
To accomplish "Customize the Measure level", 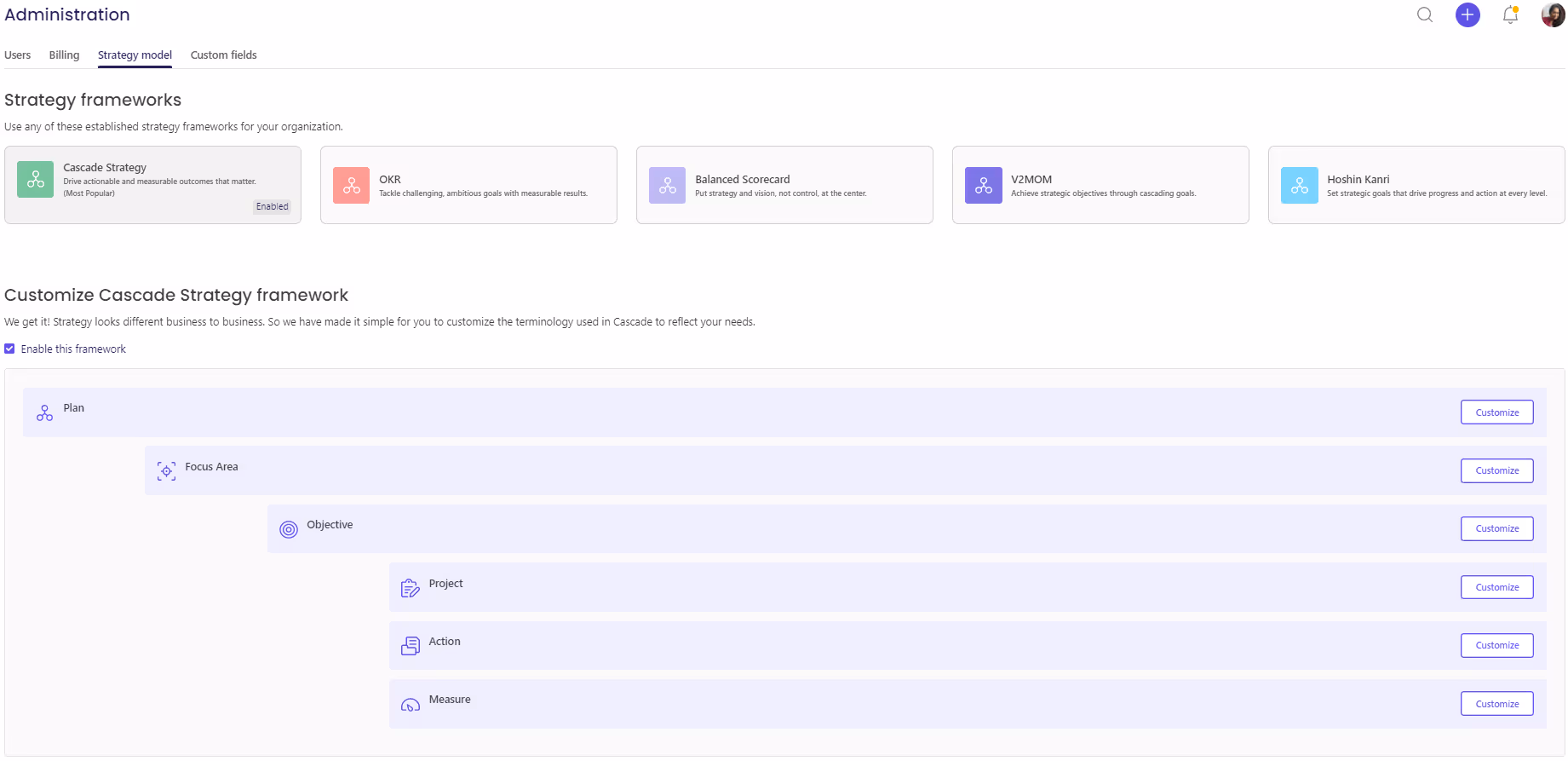I will (x=1497, y=704).
